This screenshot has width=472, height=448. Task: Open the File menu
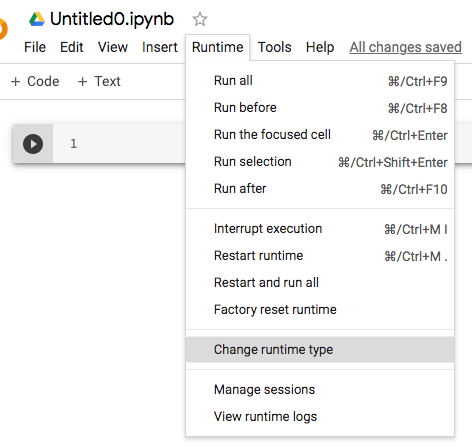click(x=35, y=47)
